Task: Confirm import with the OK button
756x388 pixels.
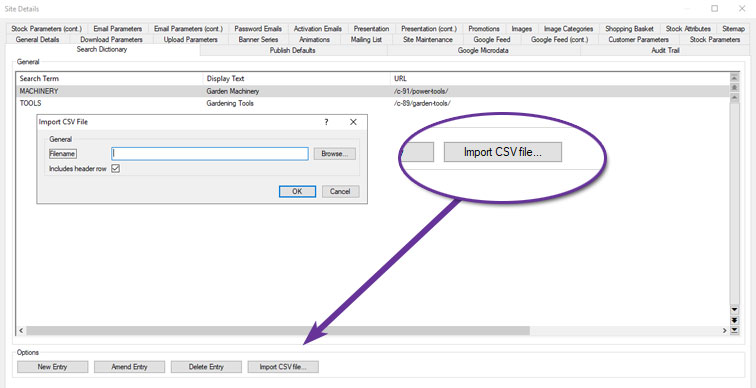Action: [x=297, y=191]
